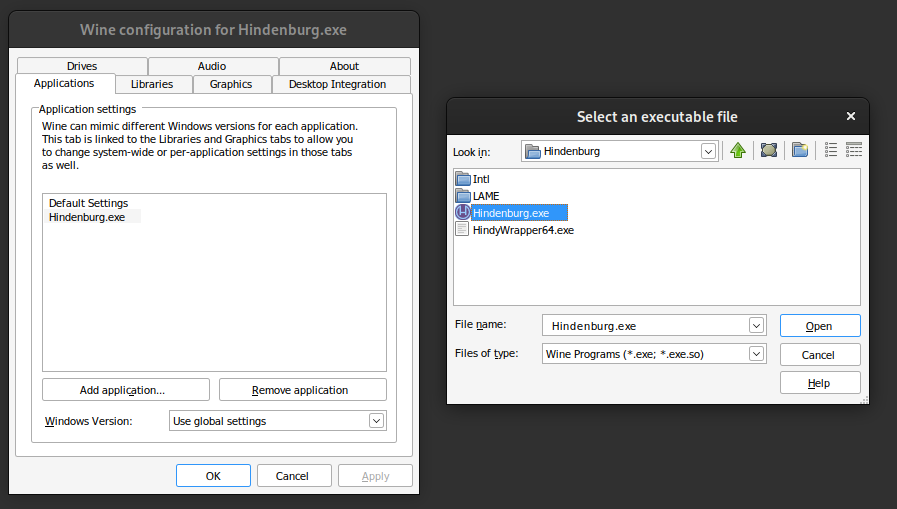The image size is (897, 509).
Task: Cancel the executable file selection dialog
Action: pyautogui.click(x=820, y=355)
